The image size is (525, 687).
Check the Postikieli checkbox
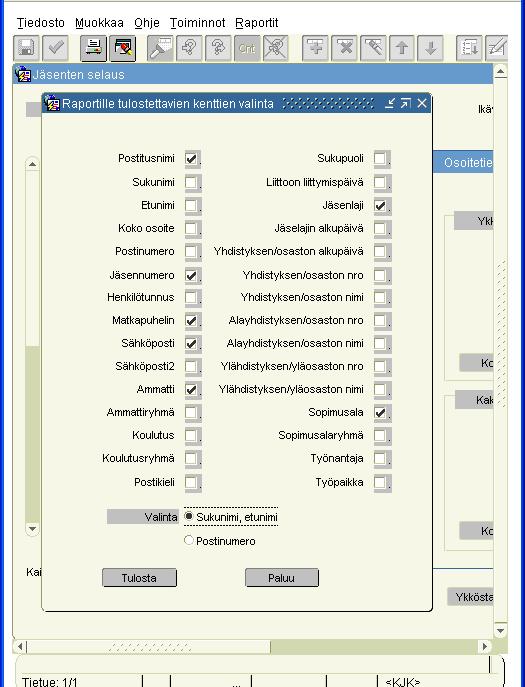[x=192, y=482]
